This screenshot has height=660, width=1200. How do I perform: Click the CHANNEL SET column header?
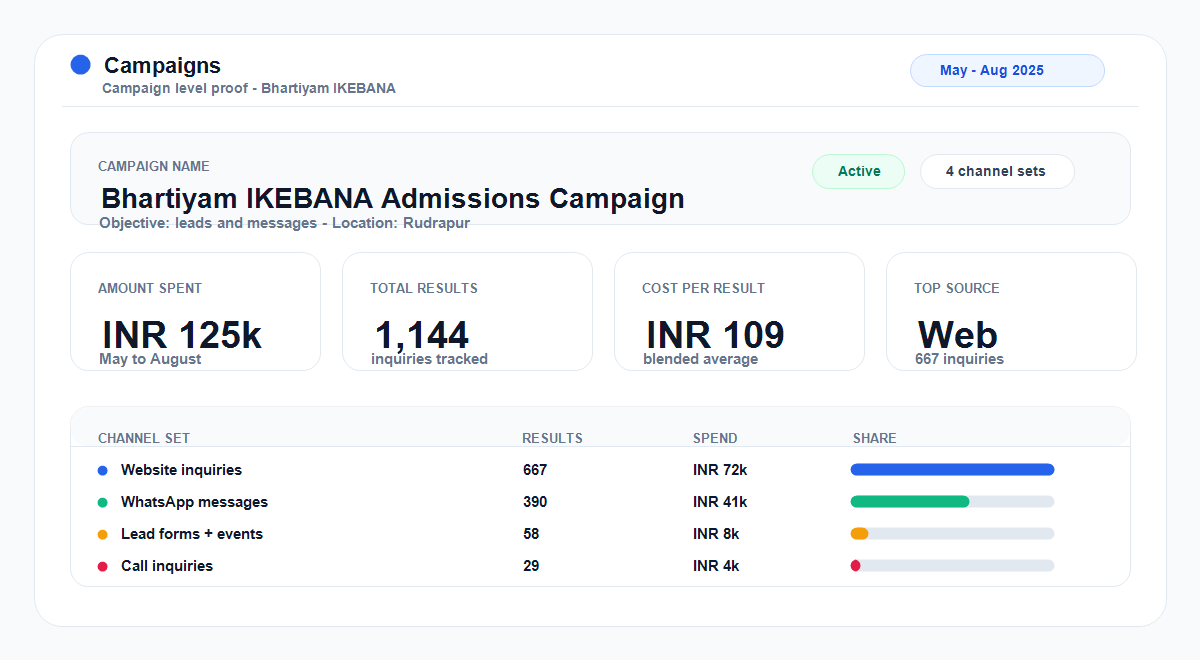point(144,438)
